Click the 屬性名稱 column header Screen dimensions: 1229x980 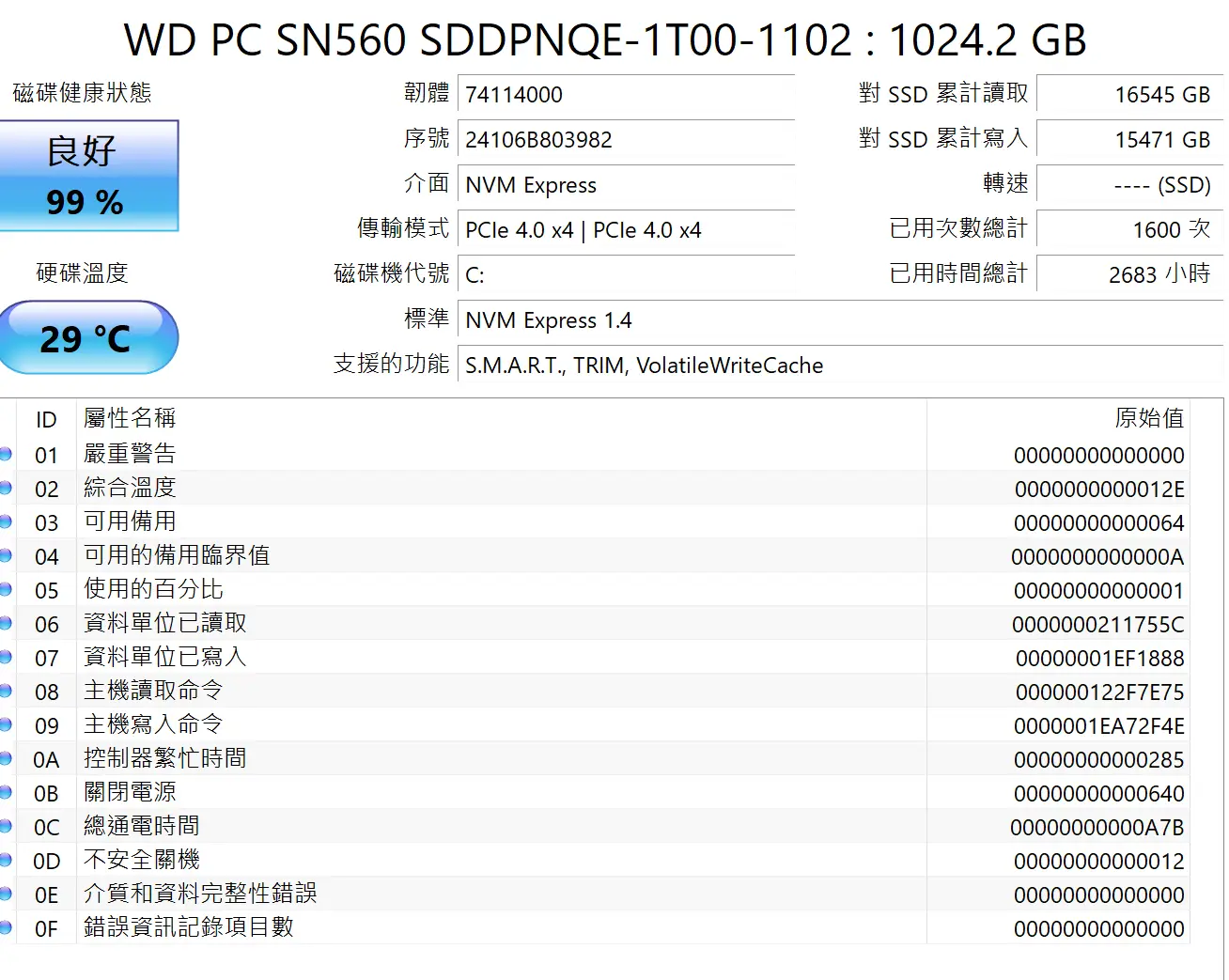(130, 418)
